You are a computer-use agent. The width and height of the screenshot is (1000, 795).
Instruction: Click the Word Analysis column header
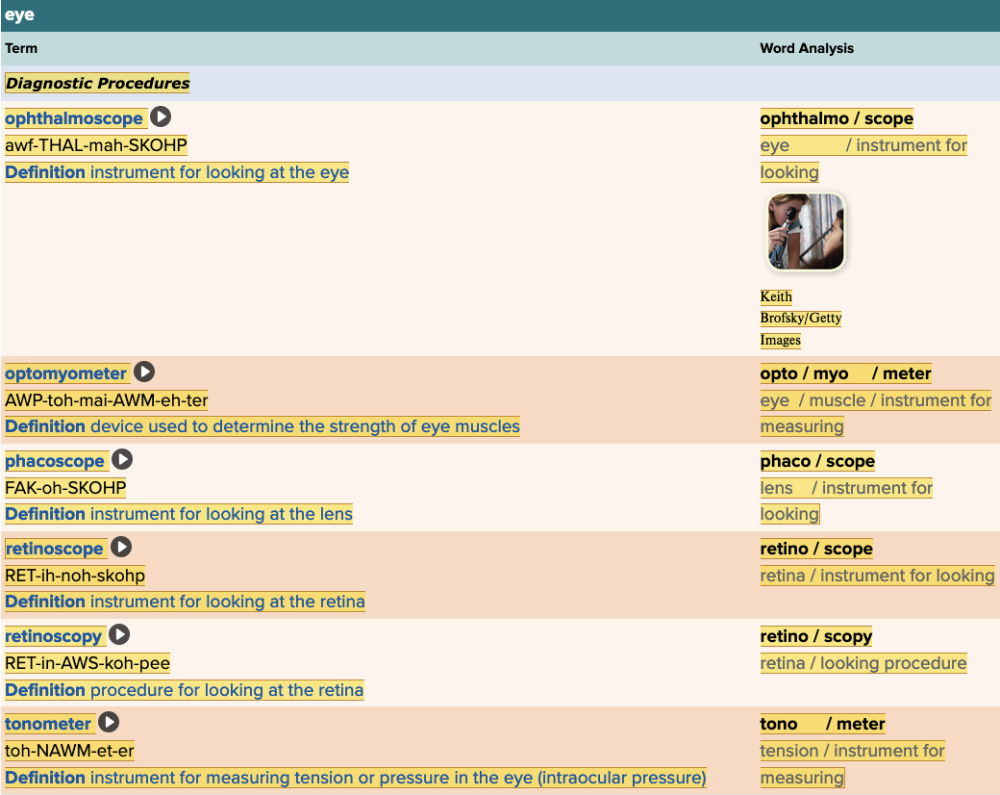[806, 48]
